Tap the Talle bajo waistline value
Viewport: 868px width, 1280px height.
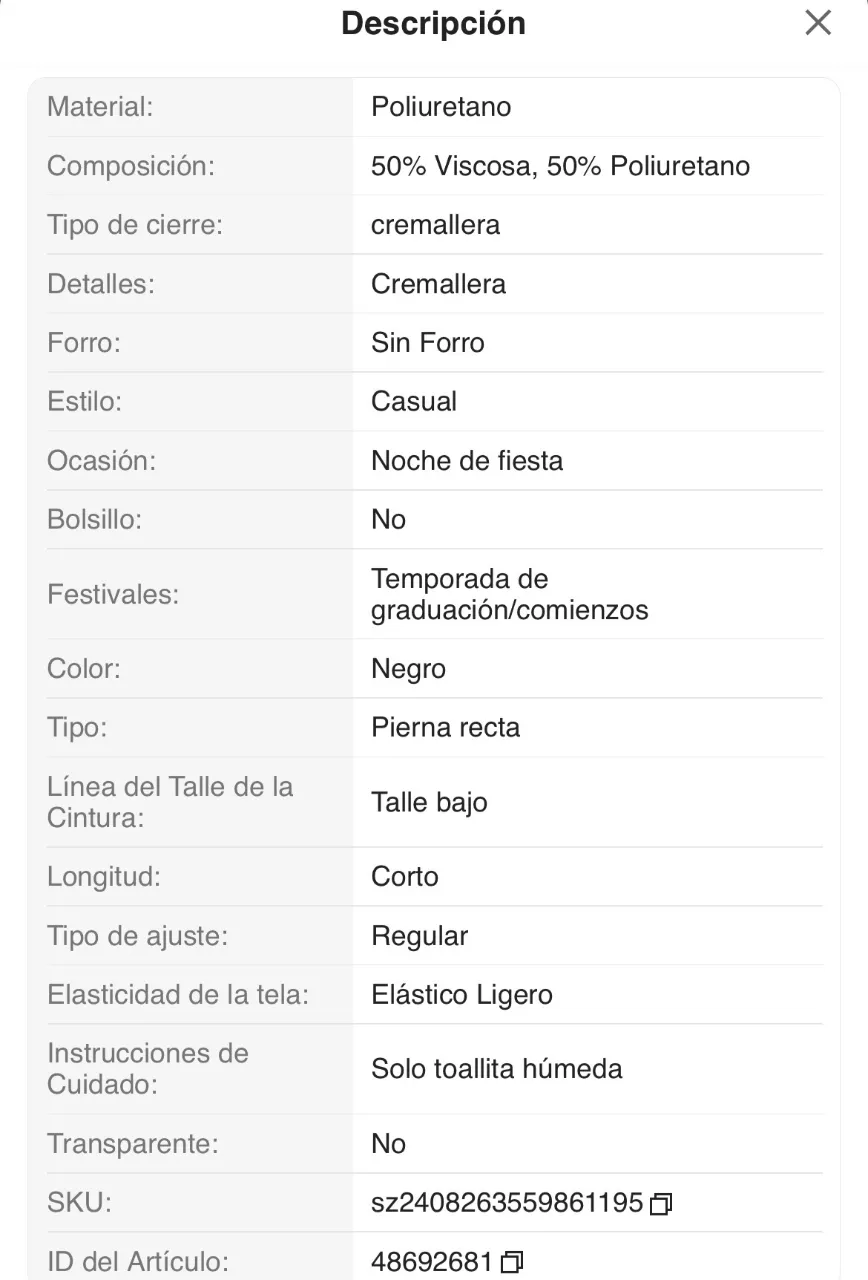[x=429, y=802]
